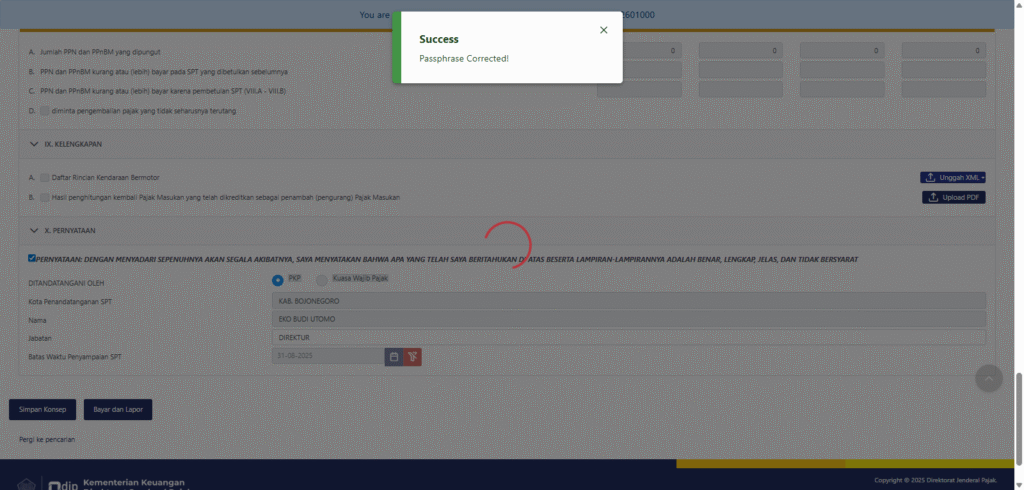
Task: Close the Success notification popup
Action: (x=603, y=30)
